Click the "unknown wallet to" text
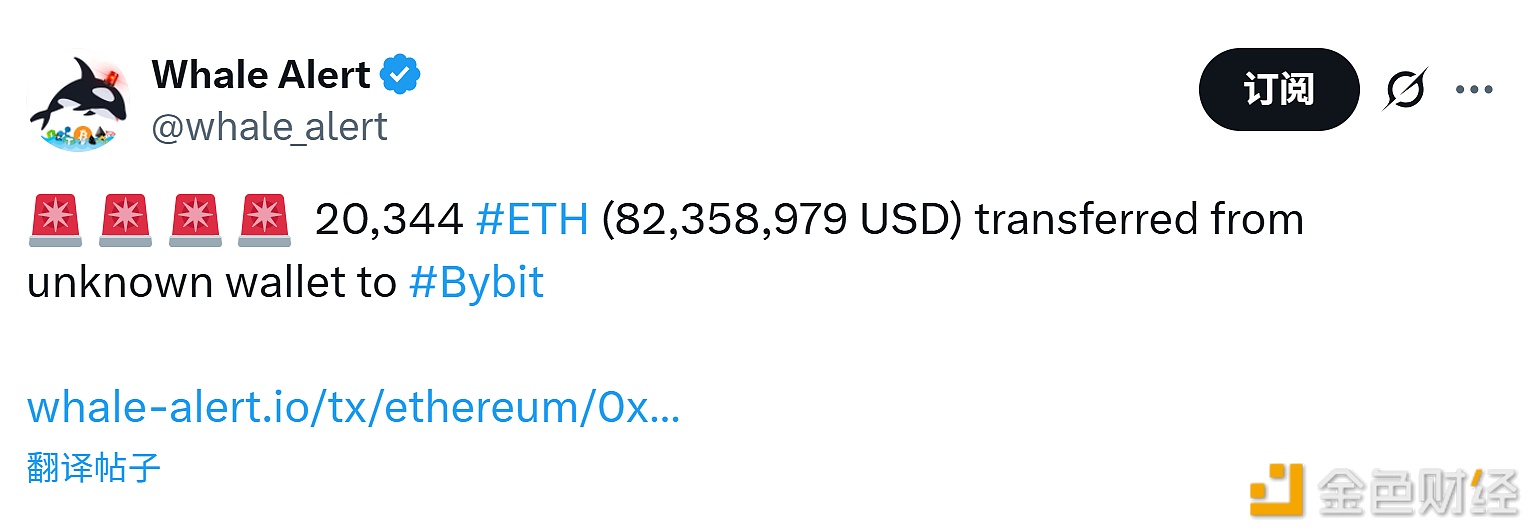The width and height of the screenshot is (1532, 530). pyautogui.click(x=211, y=284)
